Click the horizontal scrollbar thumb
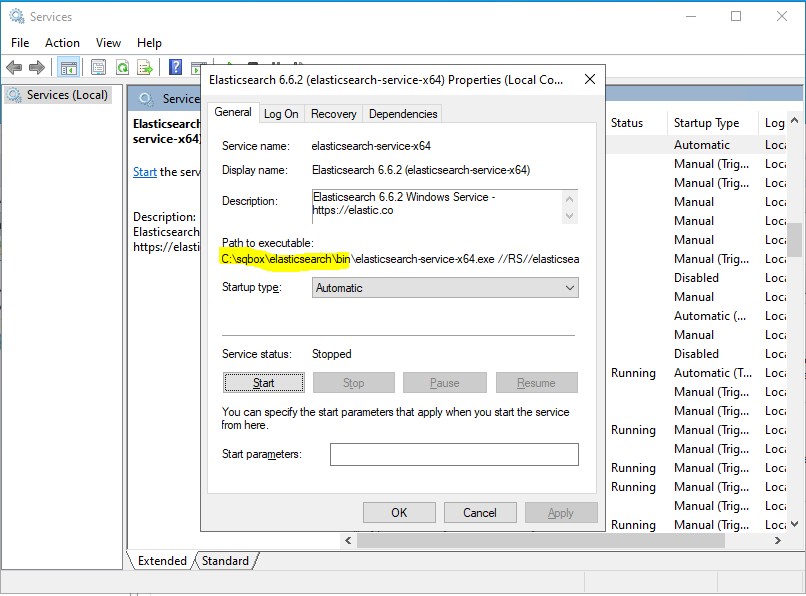Screen dimensions: 806x596 click(x=541, y=540)
